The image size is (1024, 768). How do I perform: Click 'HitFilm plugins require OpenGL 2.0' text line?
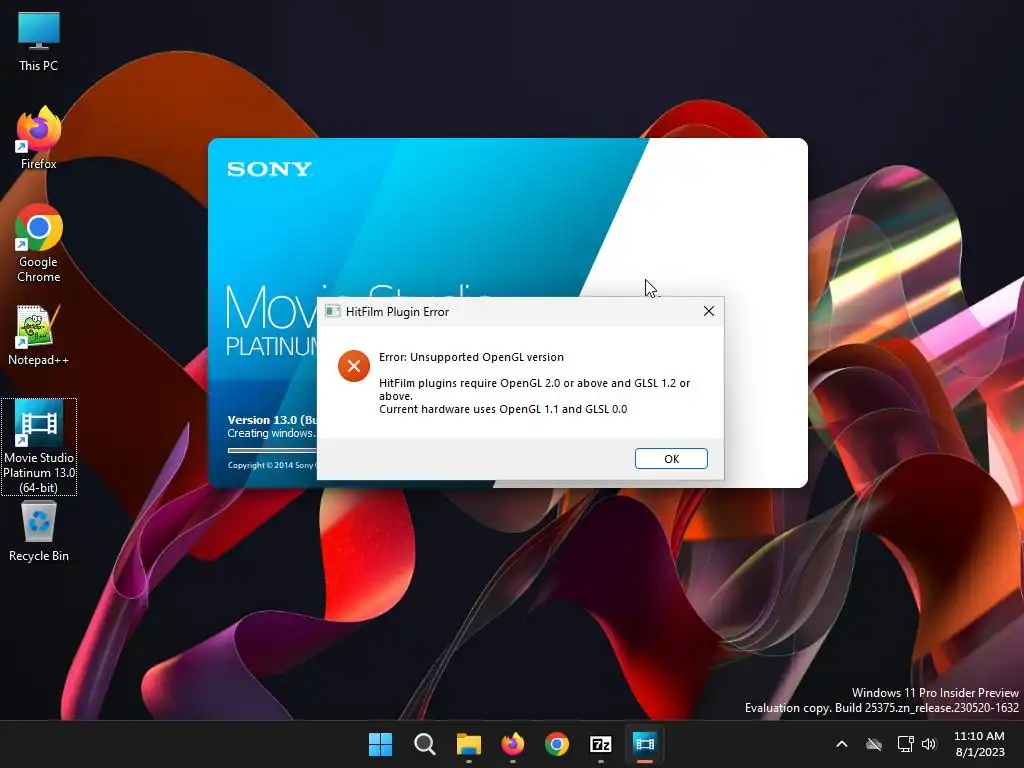click(x=534, y=389)
